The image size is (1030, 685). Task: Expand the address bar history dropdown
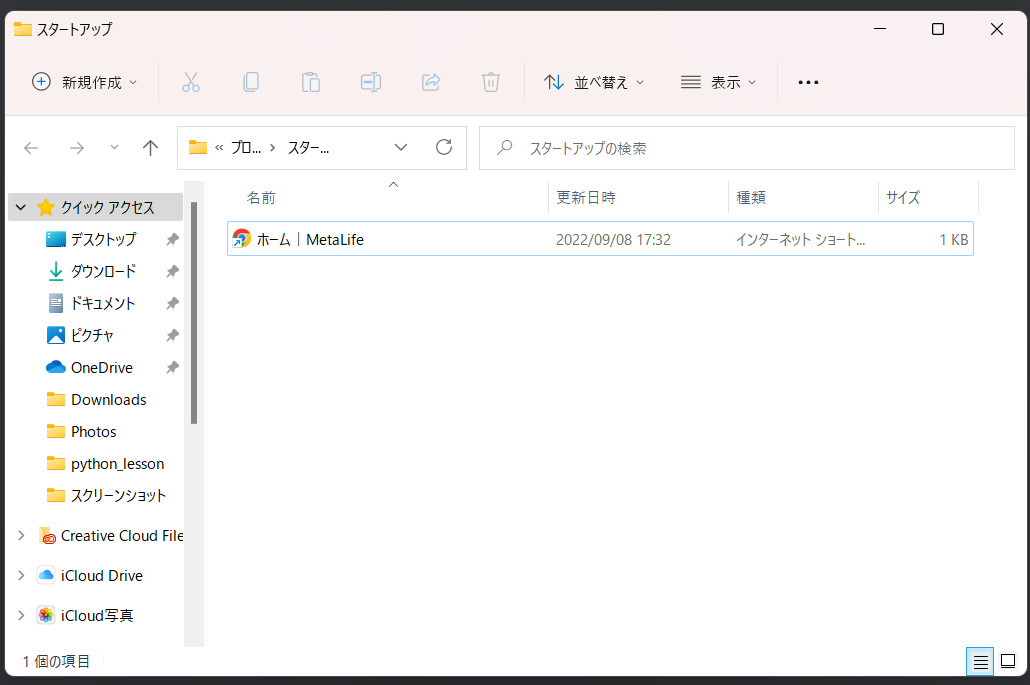[x=401, y=148]
